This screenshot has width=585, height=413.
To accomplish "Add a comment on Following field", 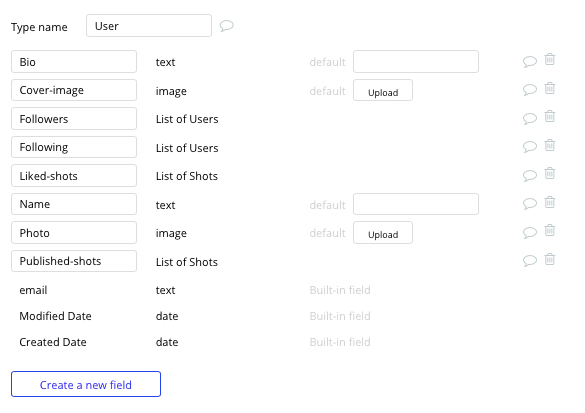I will [529, 147].
